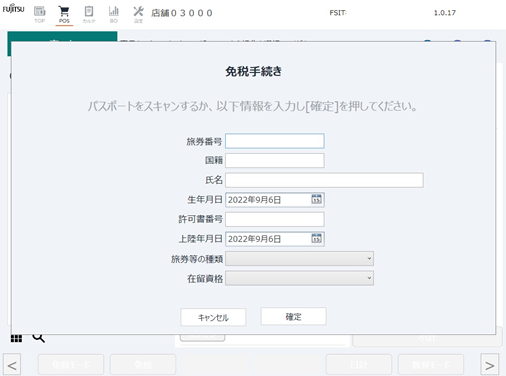Open the BO bar chart icon
The height and width of the screenshot is (376, 506).
[114, 14]
